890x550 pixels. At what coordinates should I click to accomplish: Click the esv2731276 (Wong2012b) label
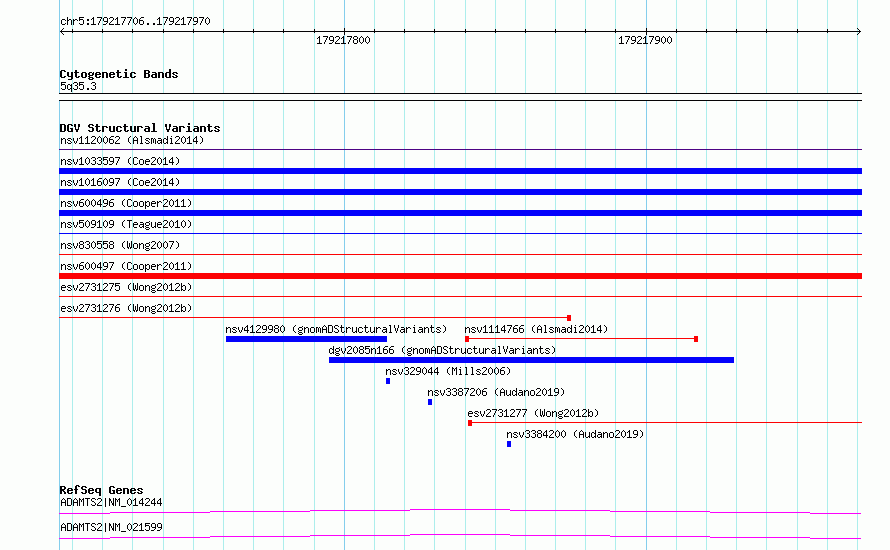(126, 308)
